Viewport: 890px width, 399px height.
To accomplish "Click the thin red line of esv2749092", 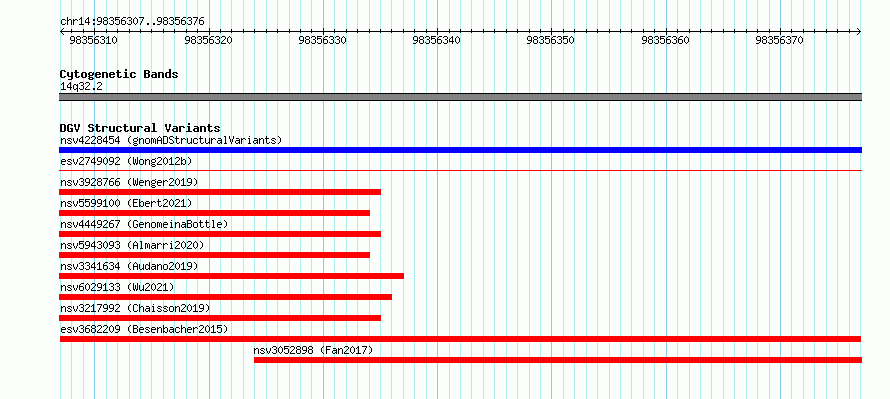I will pos(460,170).
